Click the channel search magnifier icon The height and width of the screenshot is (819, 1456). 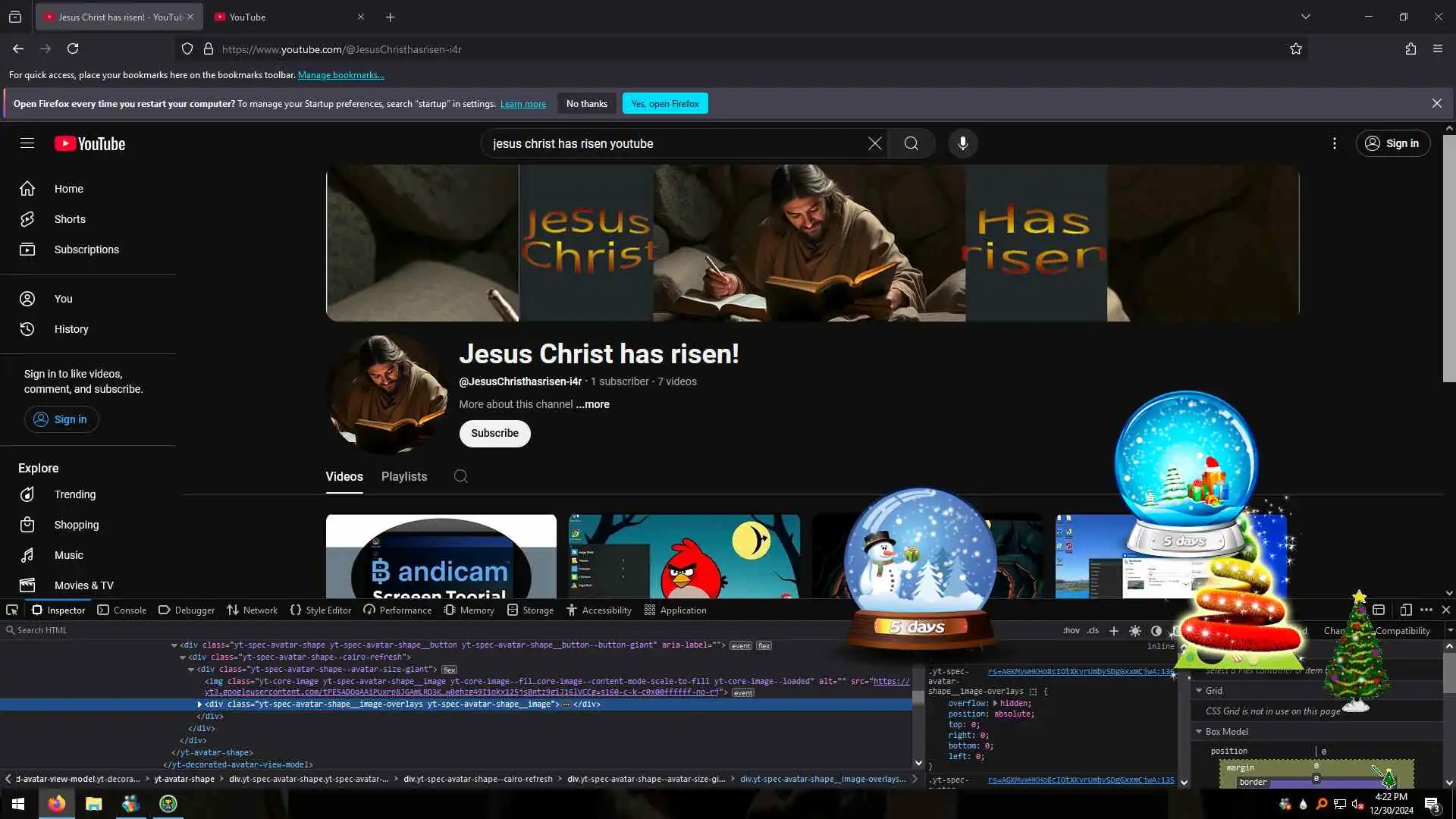coord(460,476)
